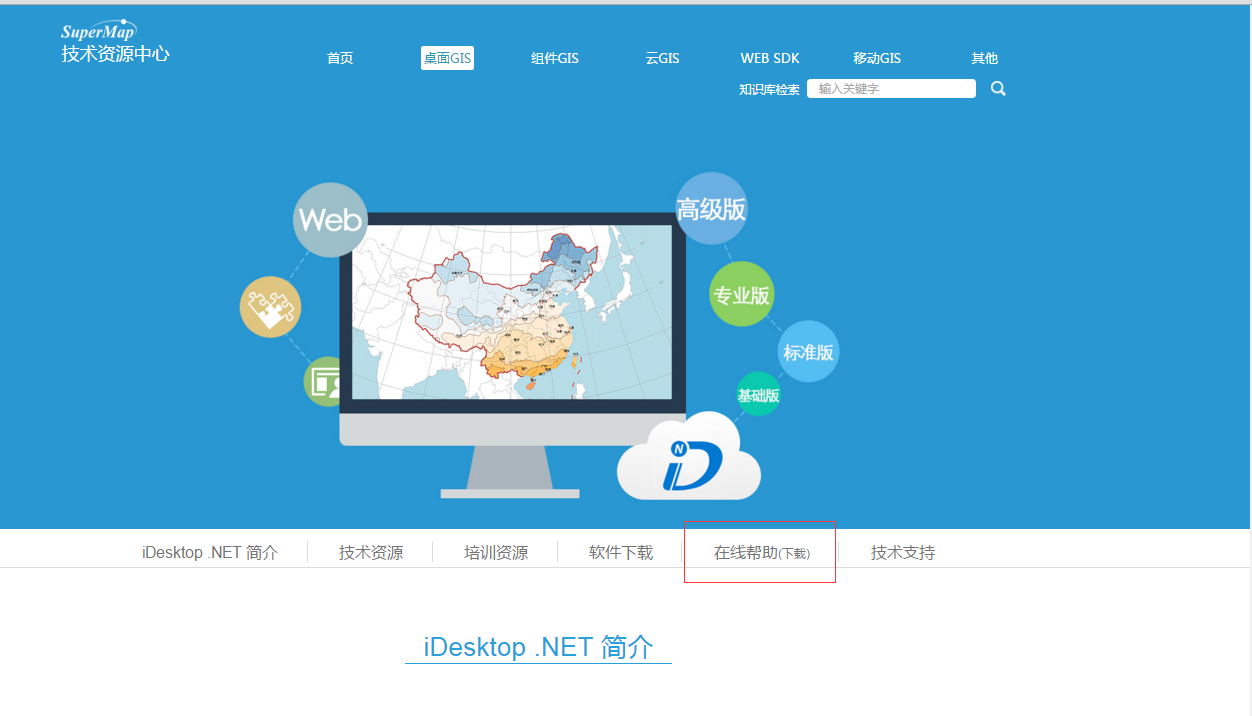Viewport: 1252px width, 716px height.
Task: Go to 软件下载 tab
Action: 621,552
